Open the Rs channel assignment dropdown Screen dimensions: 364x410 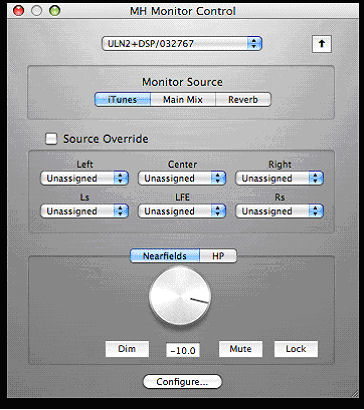[x=279, y=211]
